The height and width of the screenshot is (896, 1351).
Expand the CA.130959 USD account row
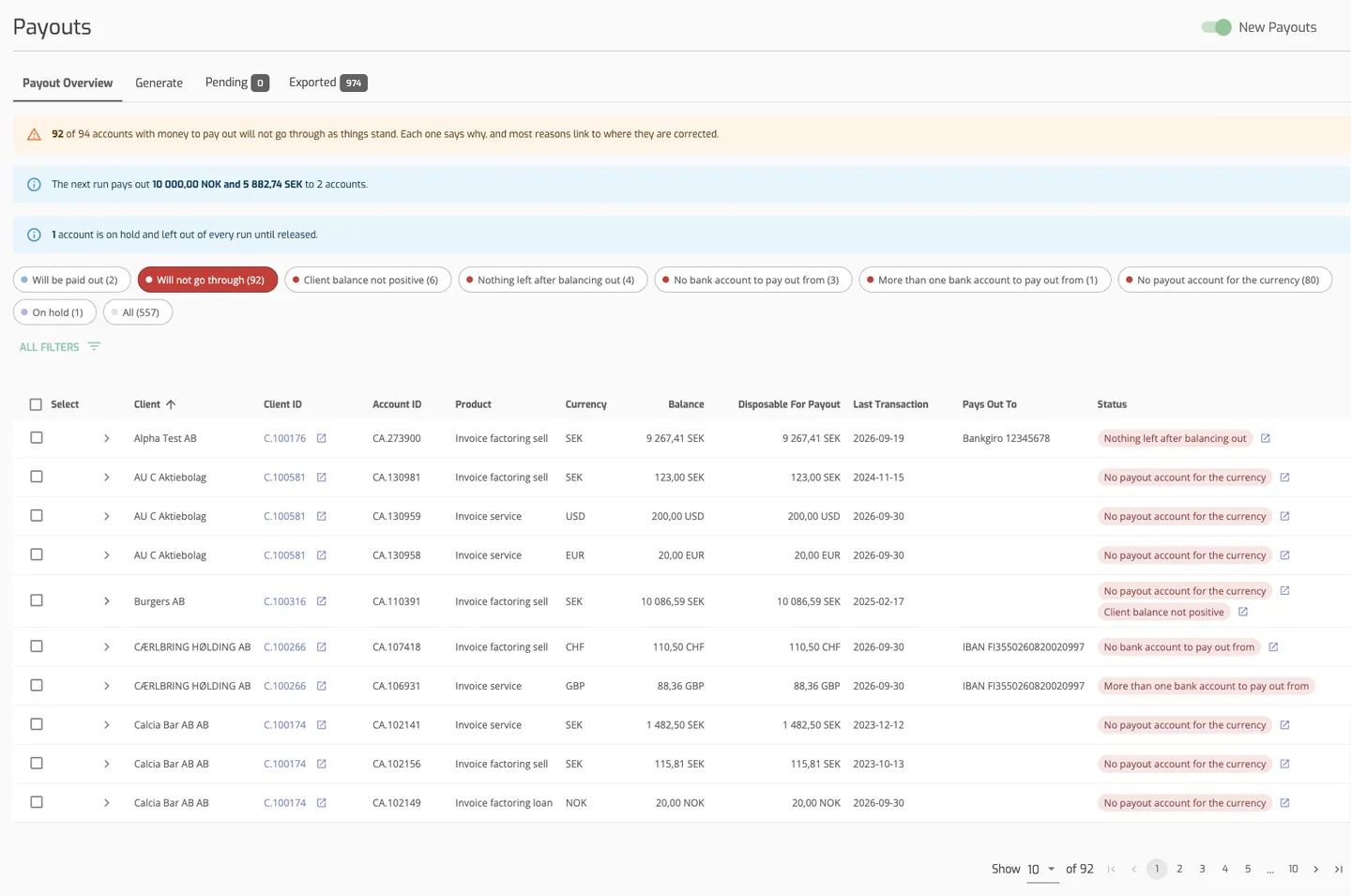click(x=106, y=516)
